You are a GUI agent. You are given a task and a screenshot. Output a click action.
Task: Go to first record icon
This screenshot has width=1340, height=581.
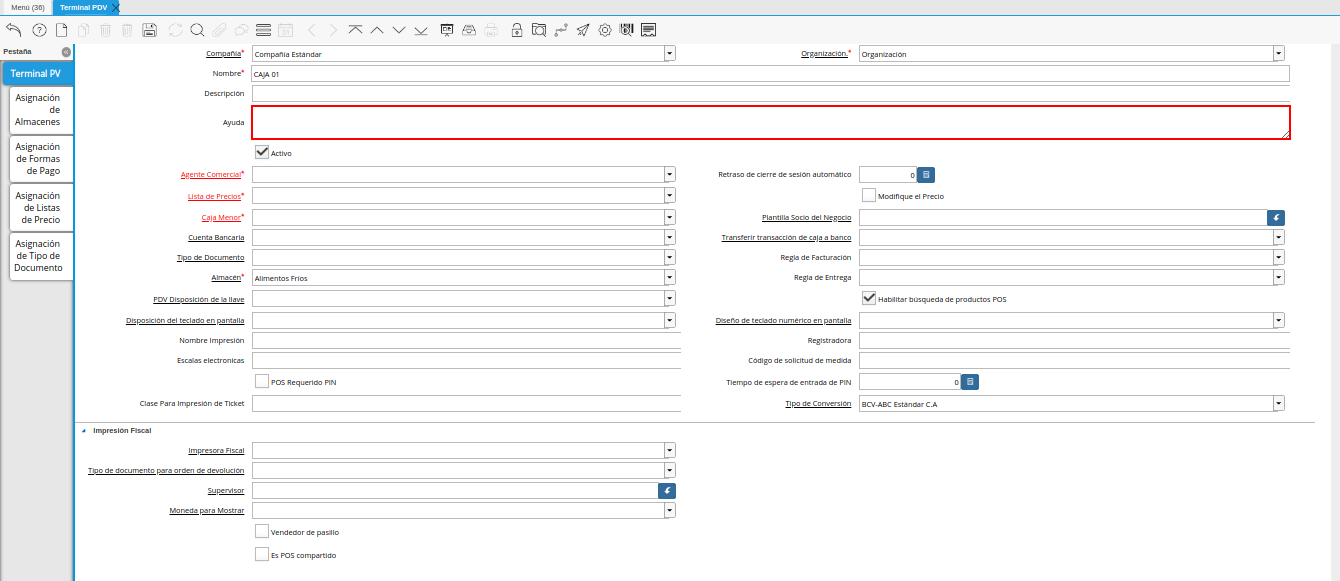[x=356, y=30]
